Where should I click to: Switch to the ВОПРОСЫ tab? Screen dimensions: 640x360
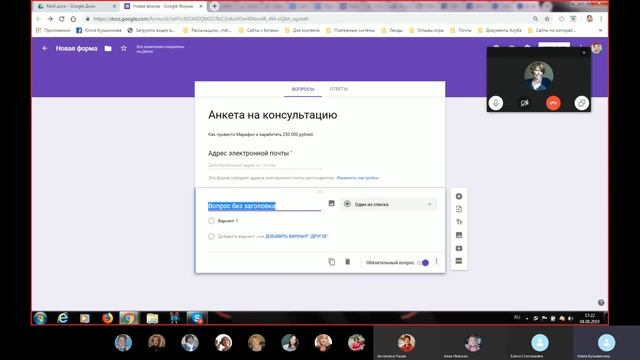pos(303,89)
